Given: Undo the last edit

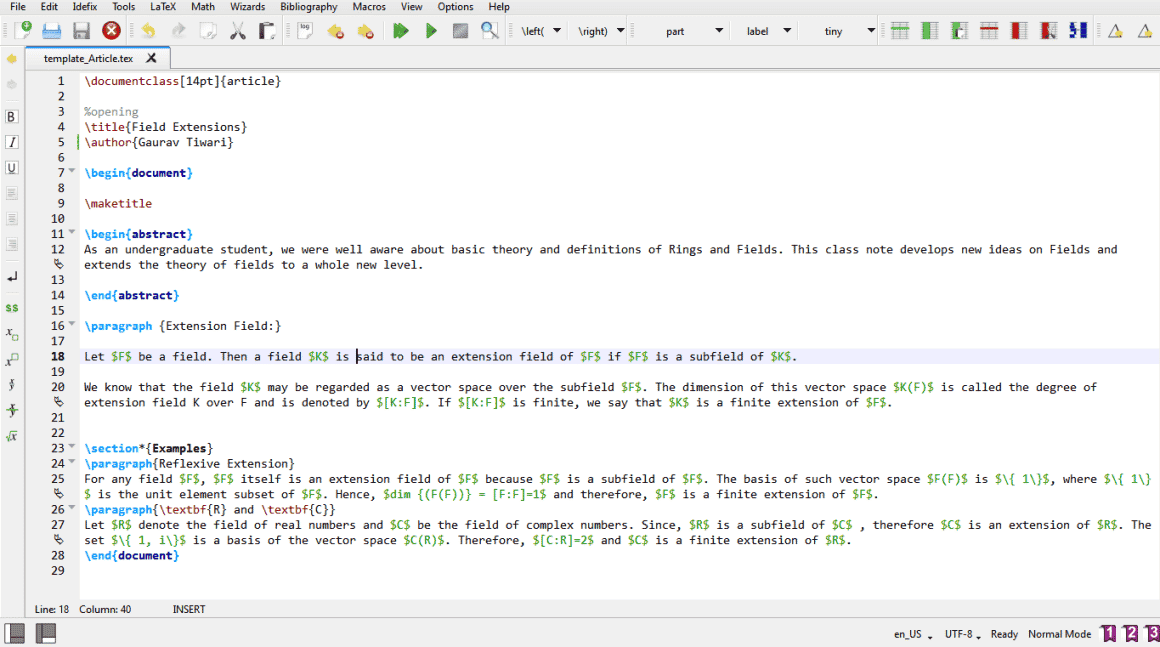Looking at the screenshot, I should click(146, 30).
